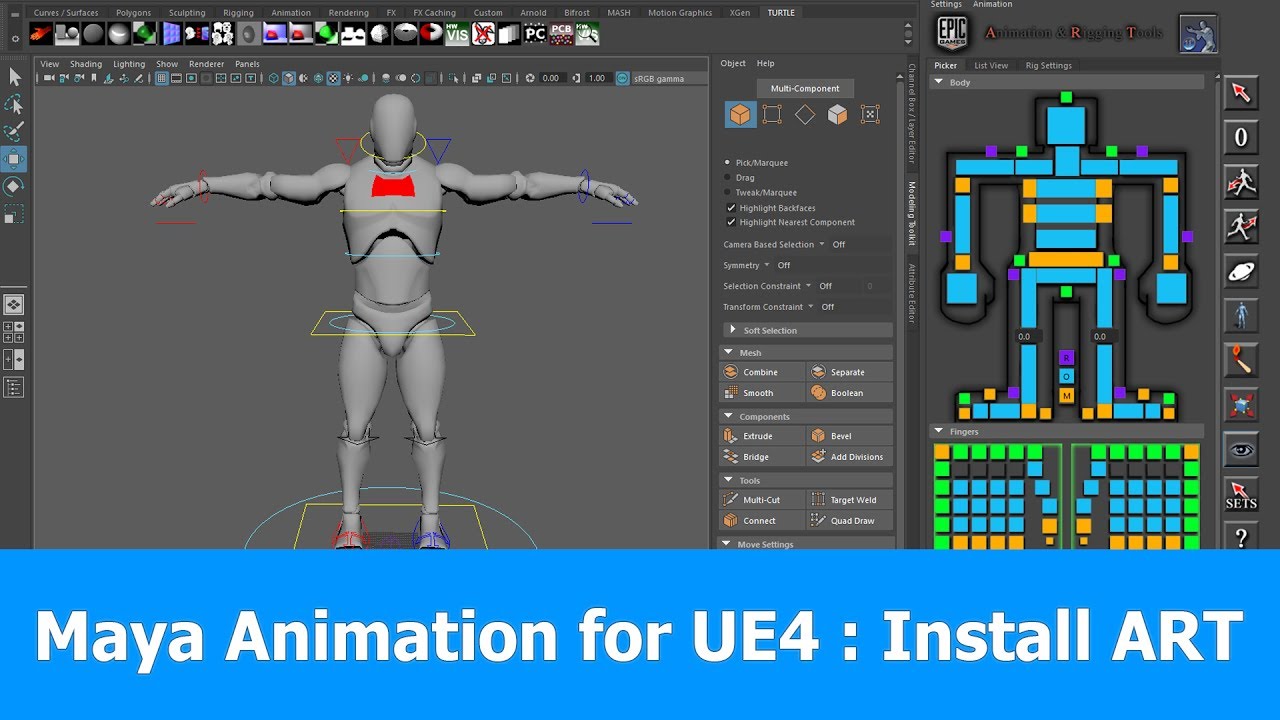Viewport: 1280px width, 720px height.
Task: Open the Selection Constraint dropdown
Action: 767,286
